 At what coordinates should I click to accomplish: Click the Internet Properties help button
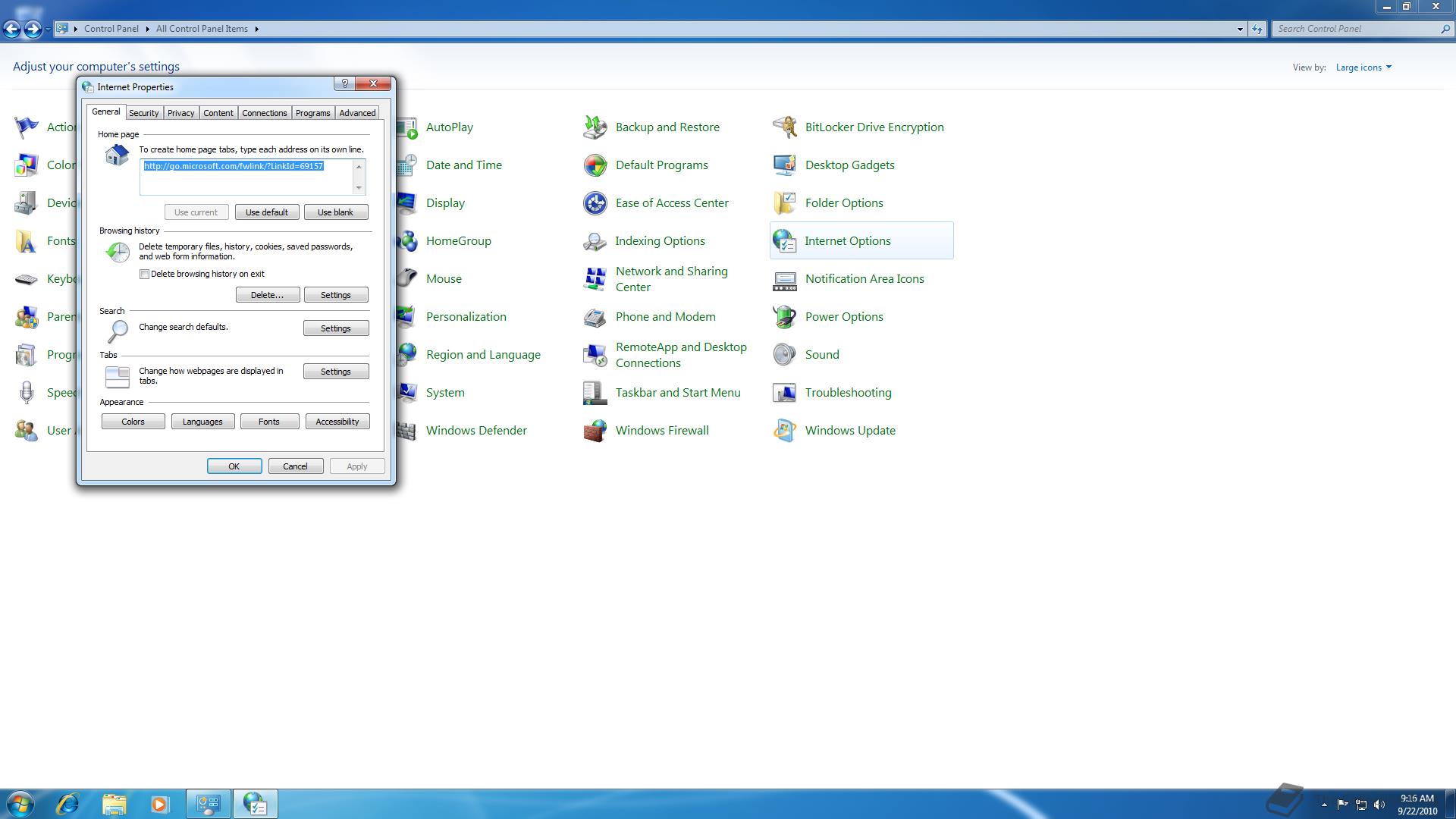coord(344,83)
